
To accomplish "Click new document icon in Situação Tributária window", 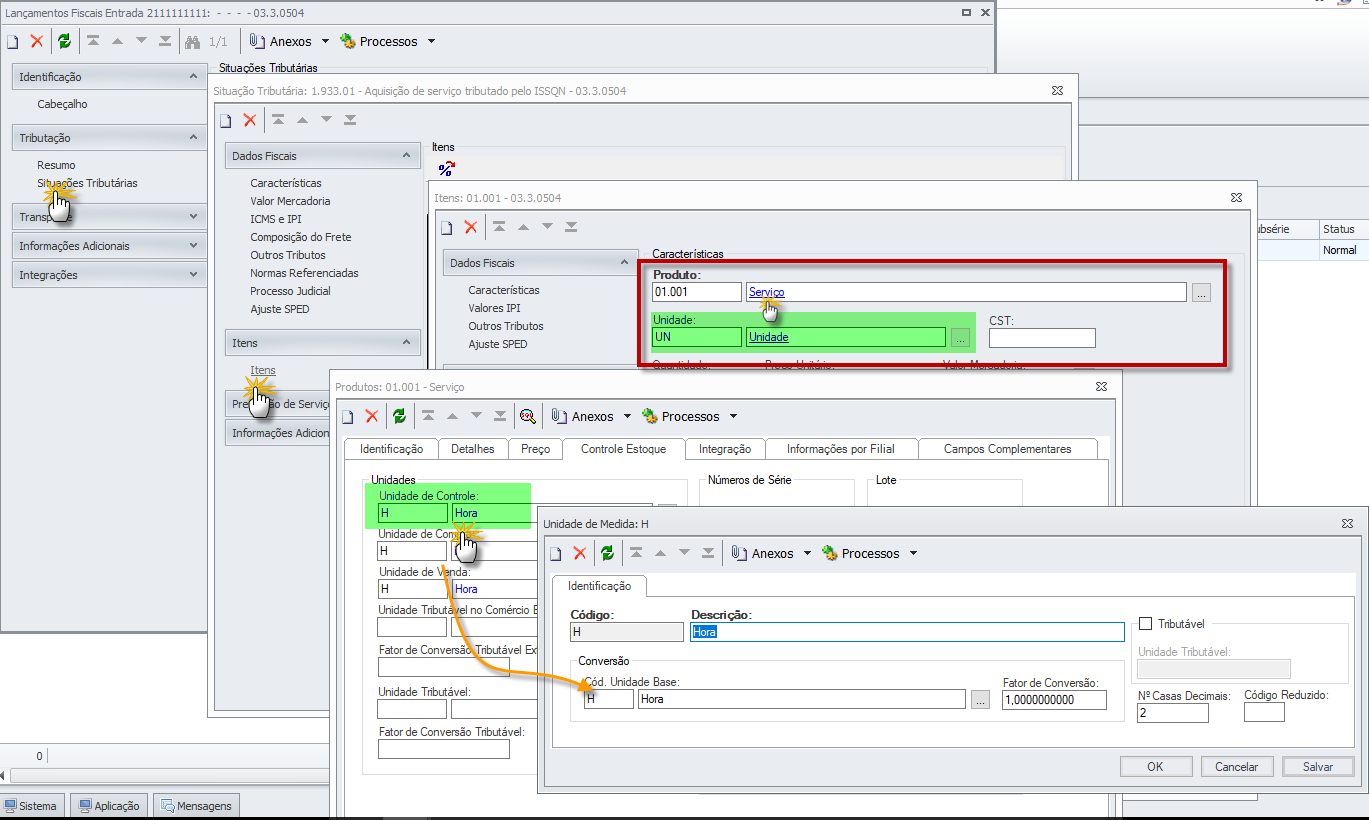I will [225, 120].
